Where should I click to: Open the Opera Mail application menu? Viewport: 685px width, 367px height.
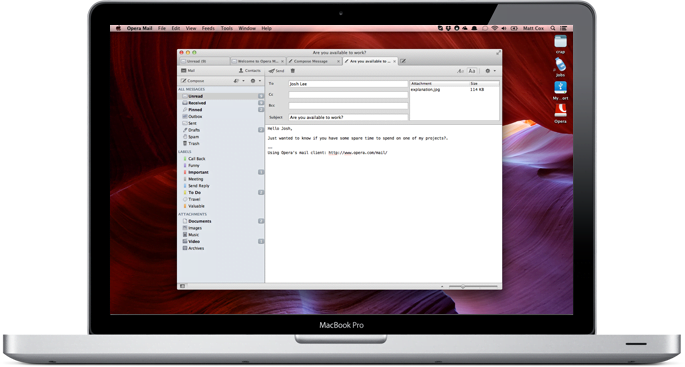[139, 28]
